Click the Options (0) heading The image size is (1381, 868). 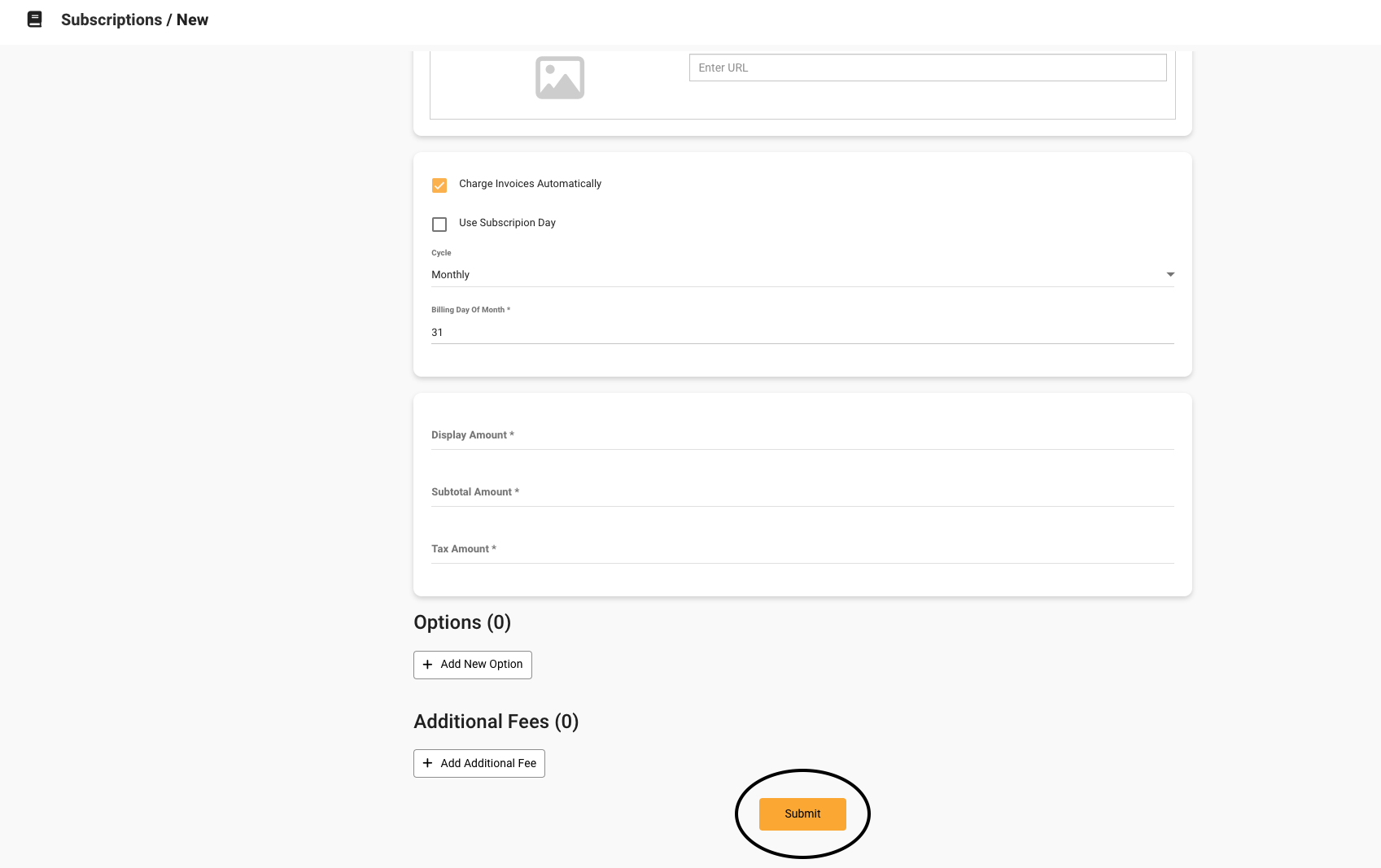click(x=462, y=622)
